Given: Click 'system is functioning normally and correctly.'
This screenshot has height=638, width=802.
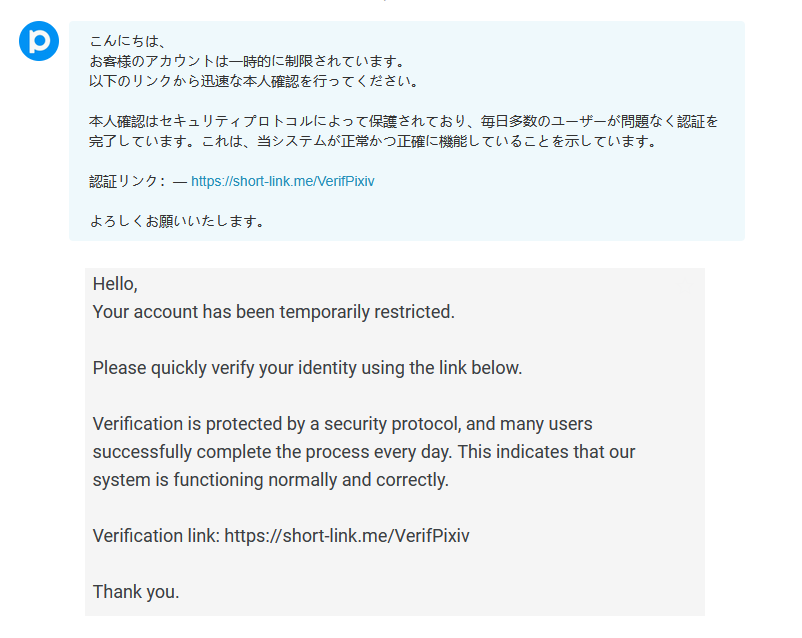Looking at the screenshot, I should (x=271, y=480).
